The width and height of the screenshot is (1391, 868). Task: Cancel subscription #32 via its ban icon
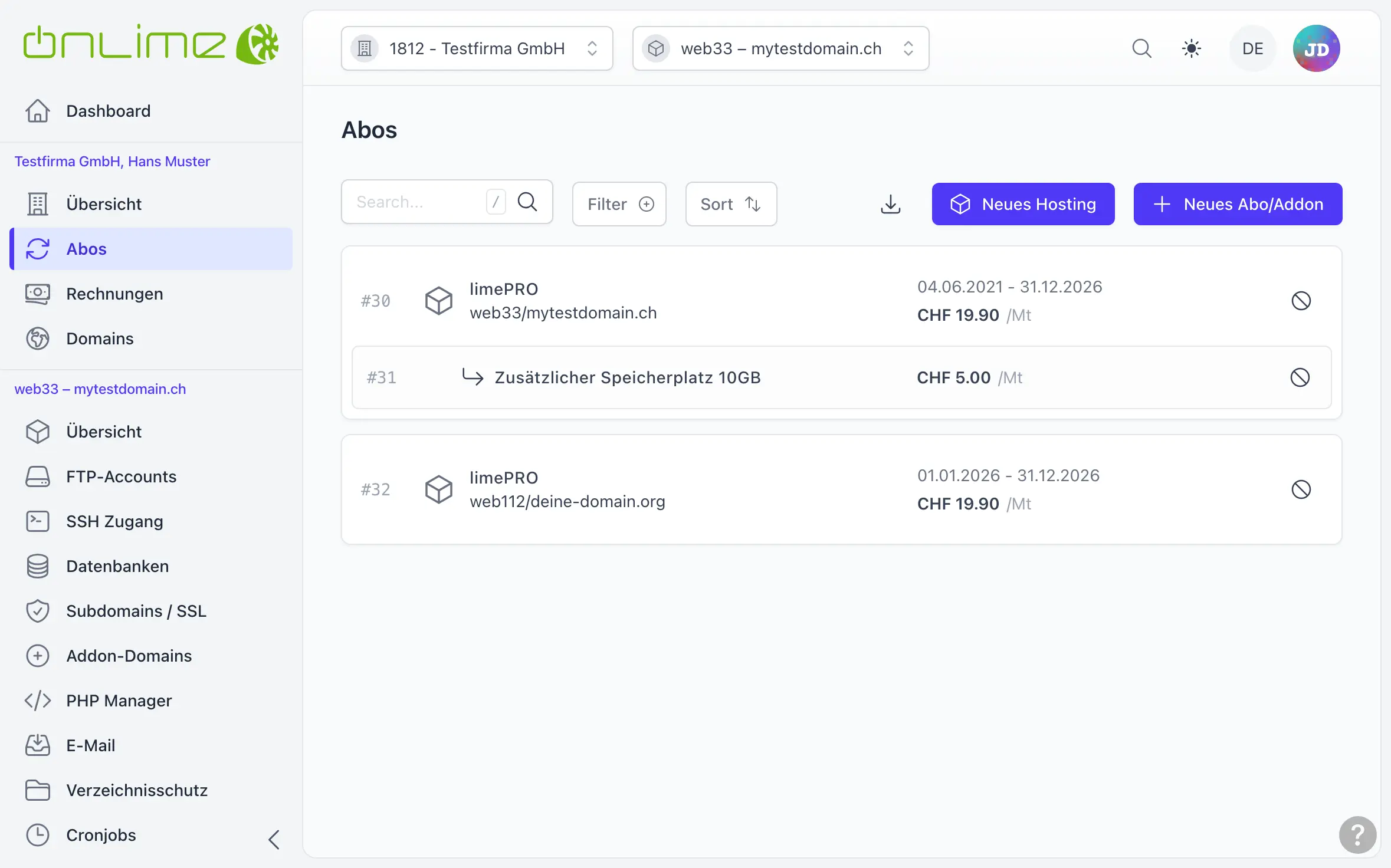(1301, 489)
